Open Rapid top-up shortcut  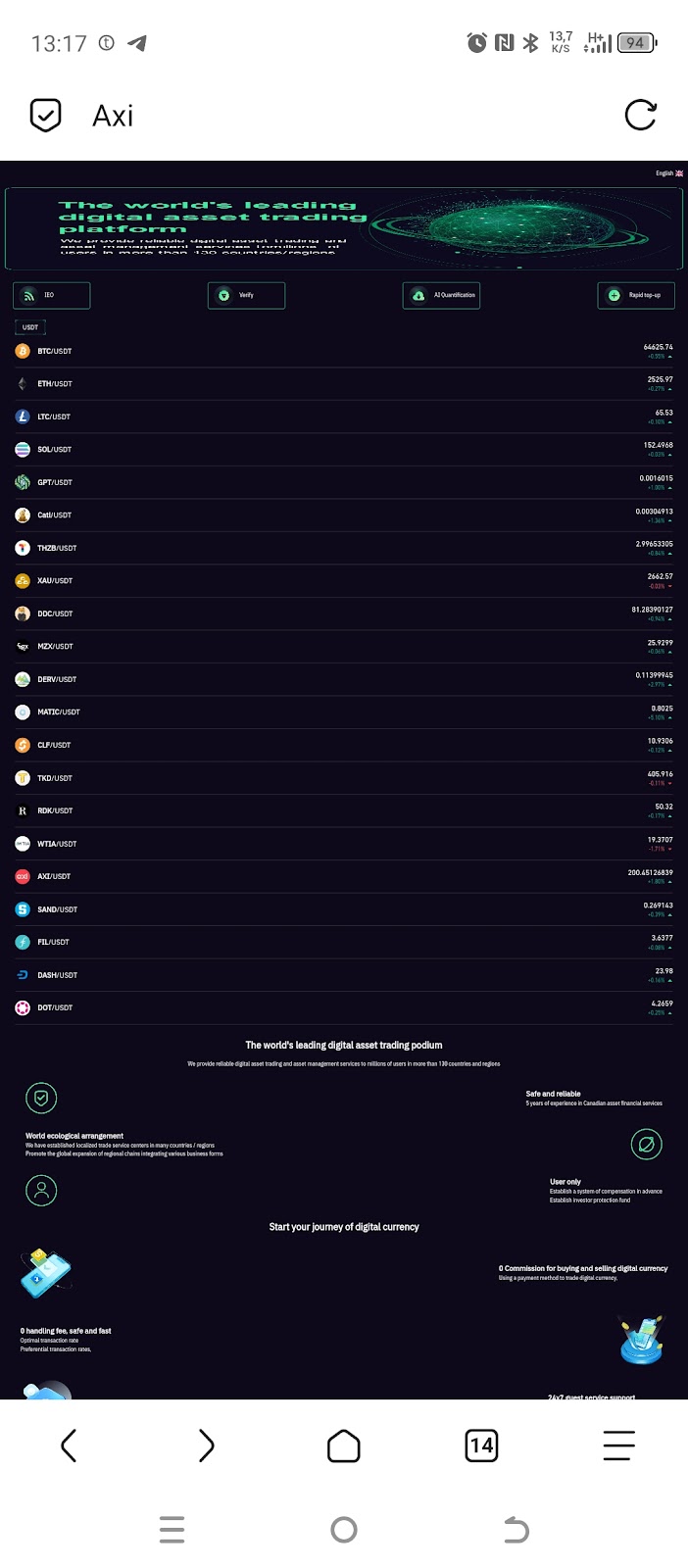(636, 295)
